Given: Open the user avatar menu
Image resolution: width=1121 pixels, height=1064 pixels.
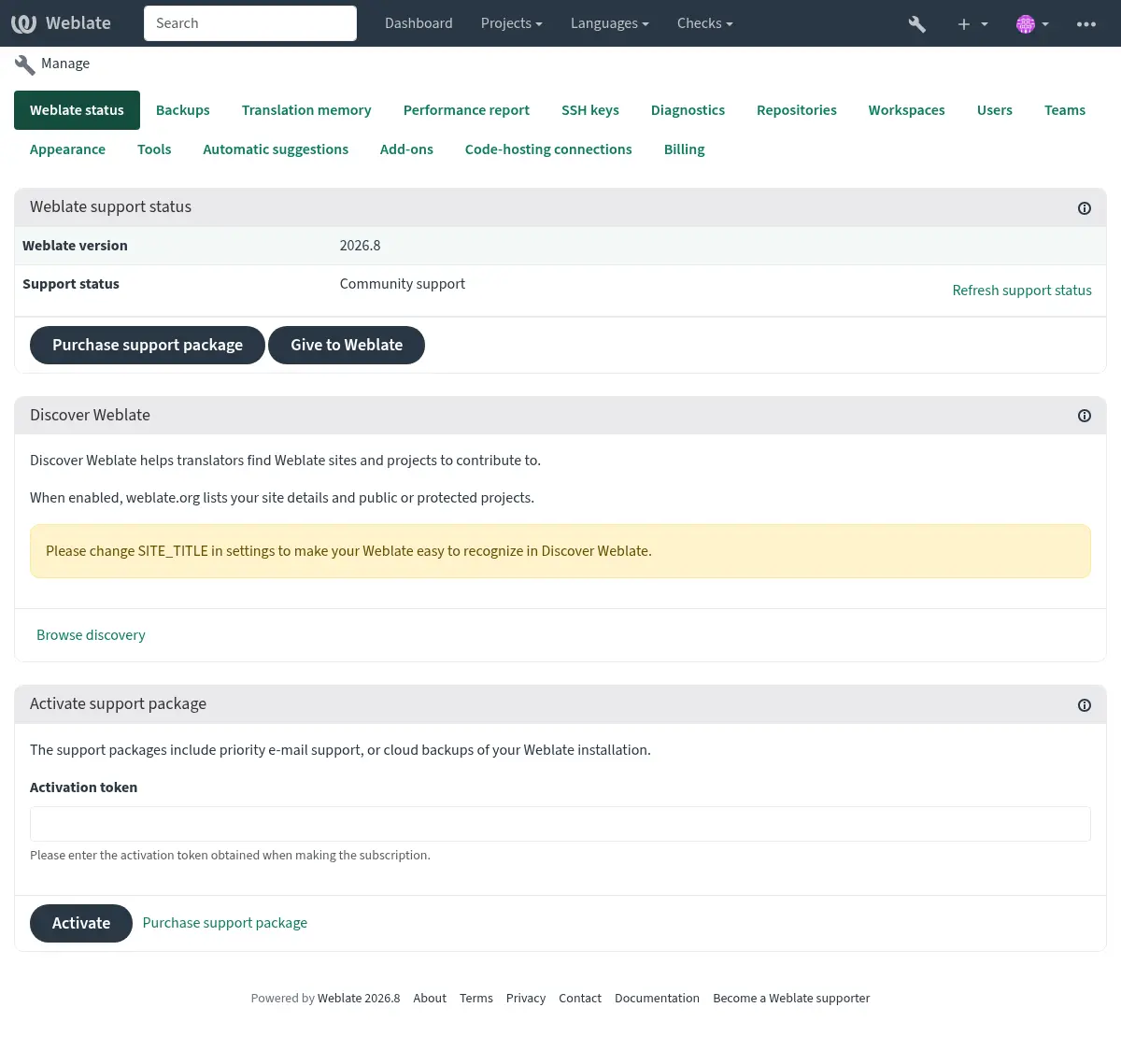Looking at the screenshot, I should tap(1032, 23).
